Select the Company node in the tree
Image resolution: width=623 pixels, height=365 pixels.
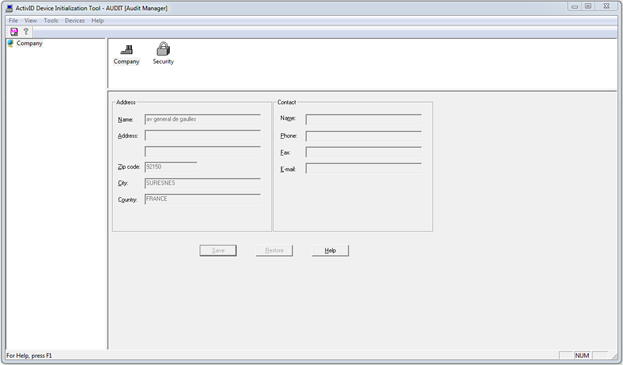click(x=29, y=43)
